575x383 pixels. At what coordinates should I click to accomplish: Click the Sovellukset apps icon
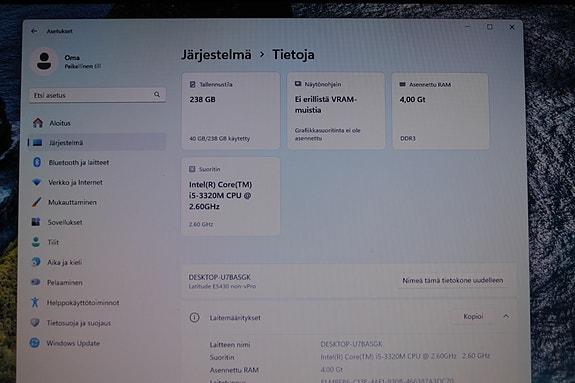(36, 222)
